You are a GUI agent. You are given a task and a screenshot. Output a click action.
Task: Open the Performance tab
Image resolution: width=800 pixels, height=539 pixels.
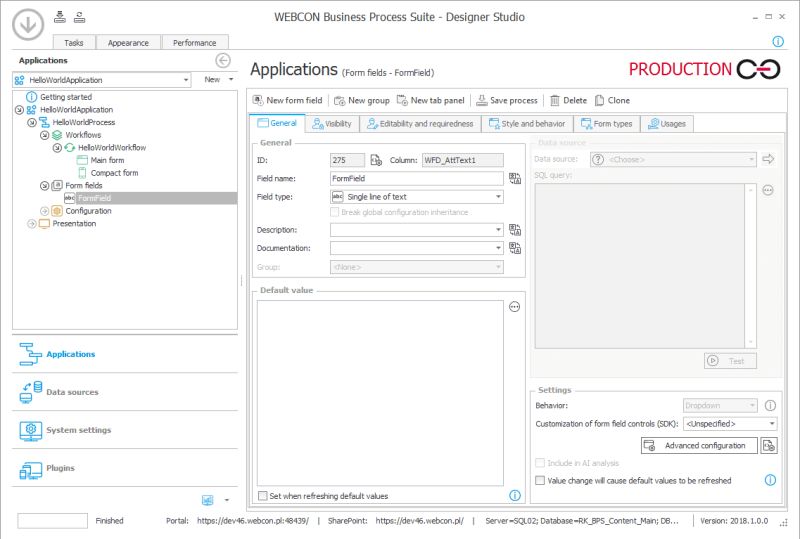coord(194,42)
